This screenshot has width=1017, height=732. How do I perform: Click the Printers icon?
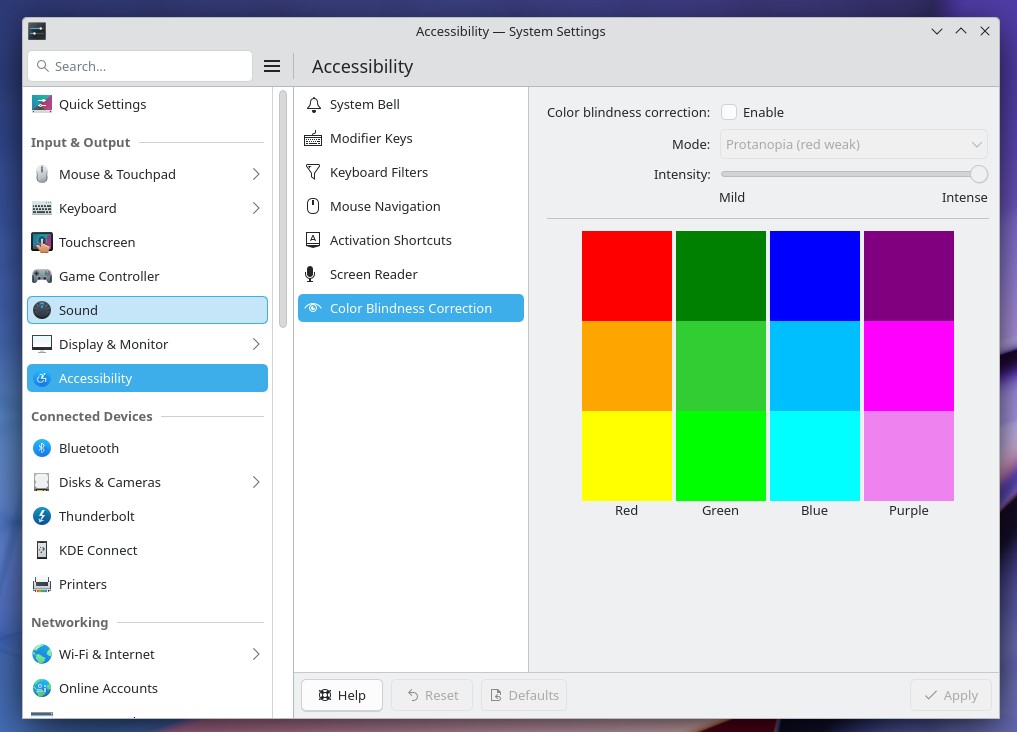coord(42,584)
